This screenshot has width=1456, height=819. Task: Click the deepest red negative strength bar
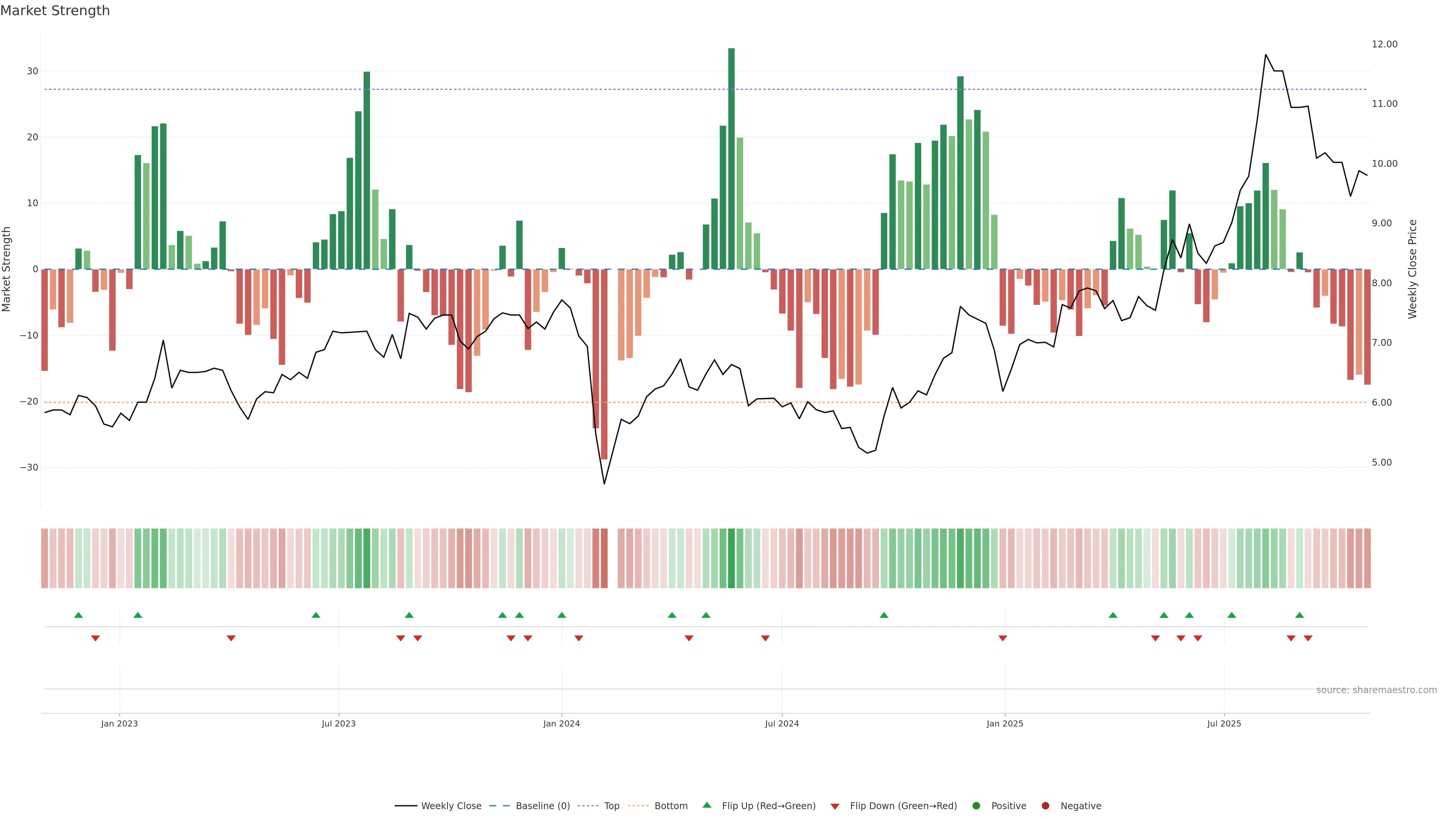pyautogui.click(x=604, y=364)
